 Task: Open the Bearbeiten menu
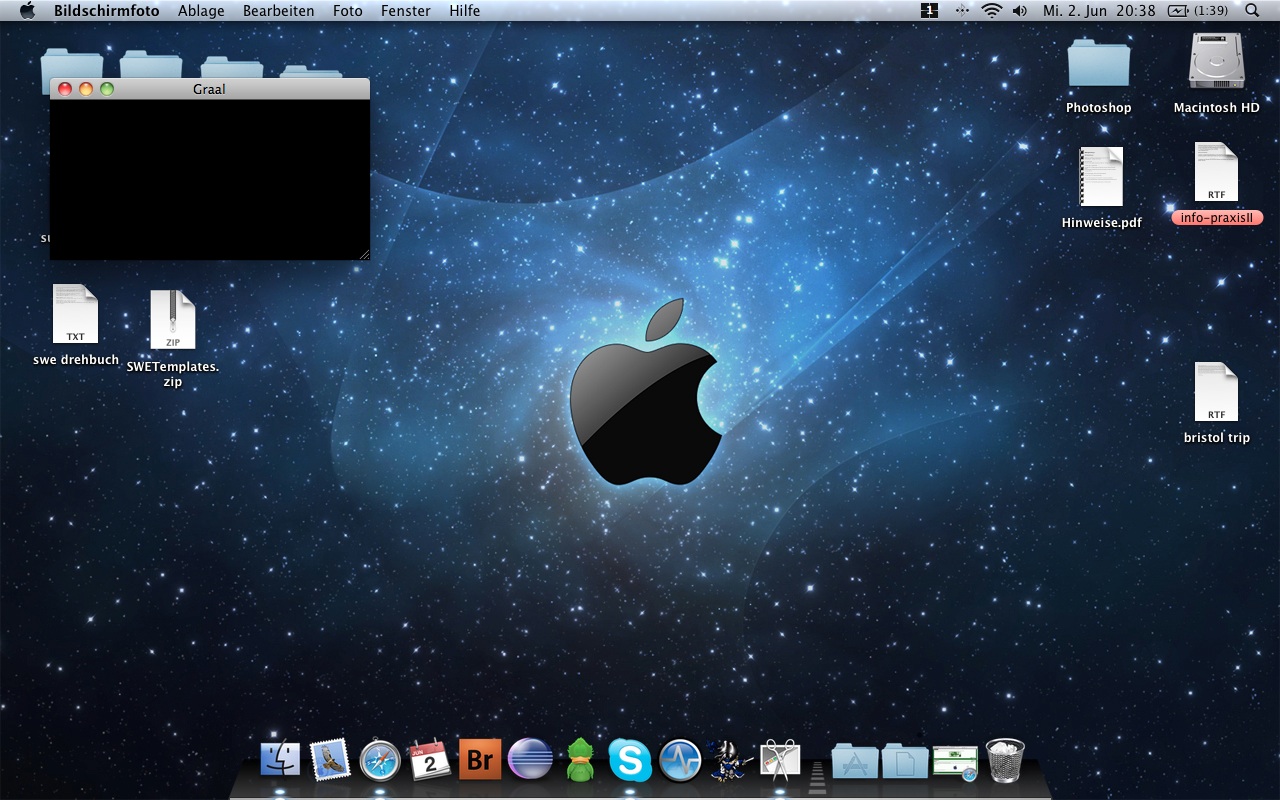(278, 10)
